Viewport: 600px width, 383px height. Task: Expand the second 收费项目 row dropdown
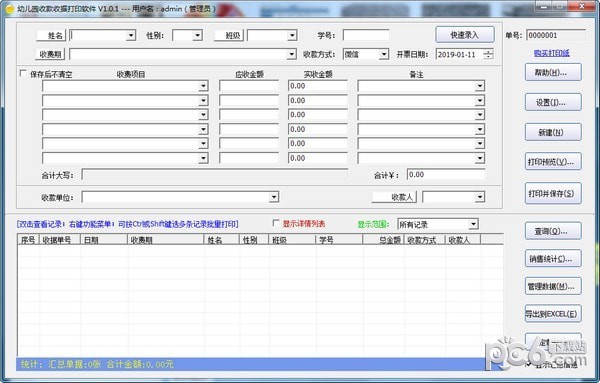pos(204,101)
